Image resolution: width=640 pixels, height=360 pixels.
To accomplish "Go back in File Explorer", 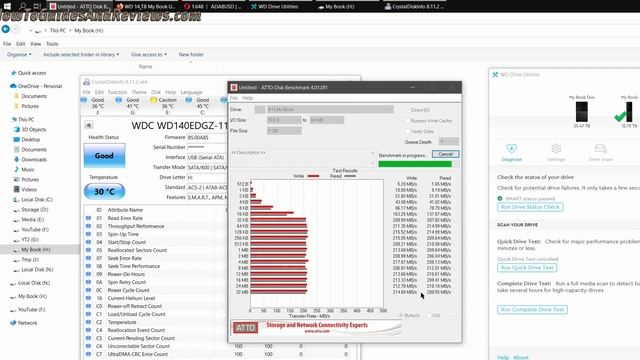I will click(6, 29).
